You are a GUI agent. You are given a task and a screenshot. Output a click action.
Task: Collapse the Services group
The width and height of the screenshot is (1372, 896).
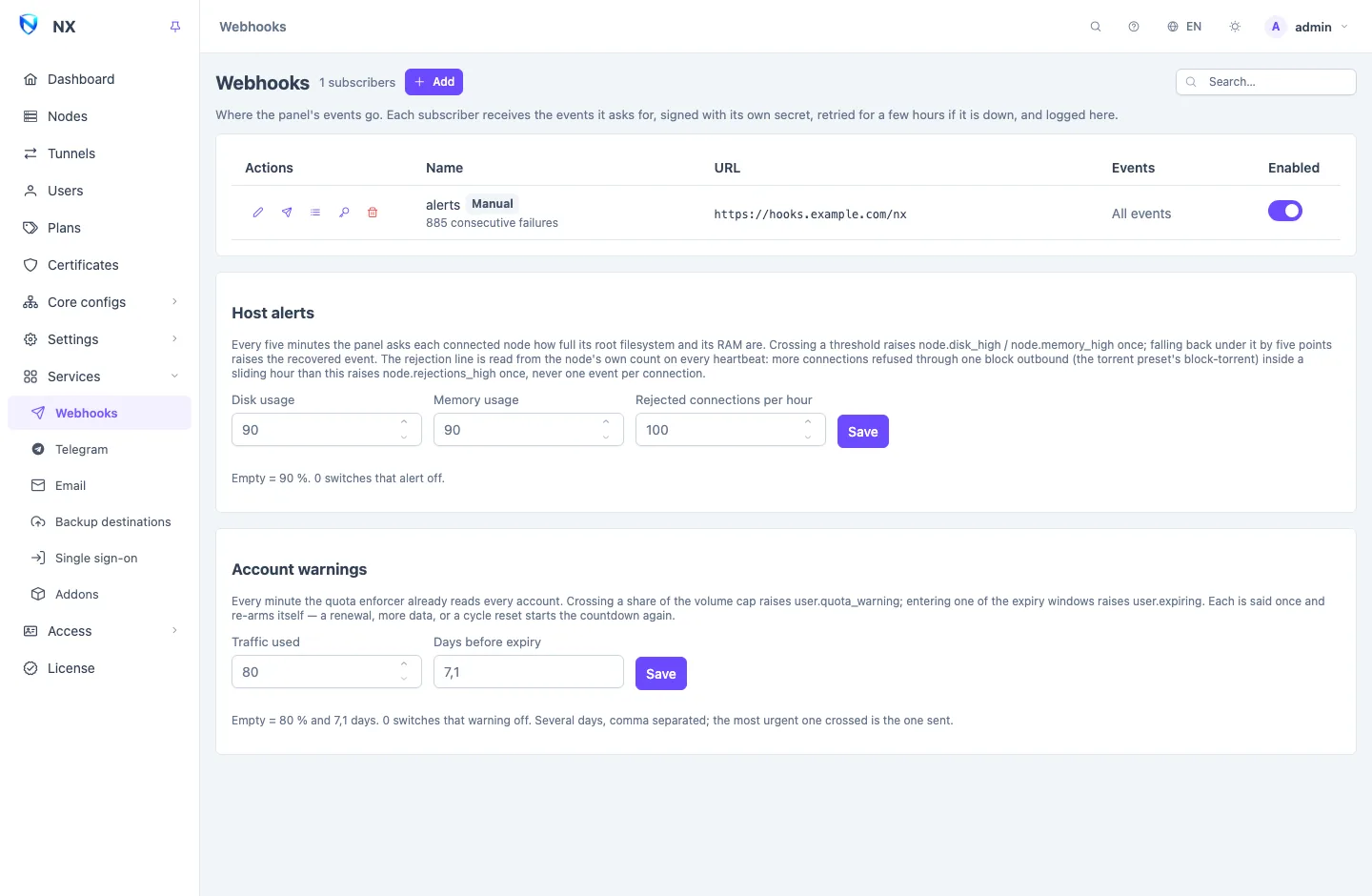pyautogui.click(x=99, y=377)
